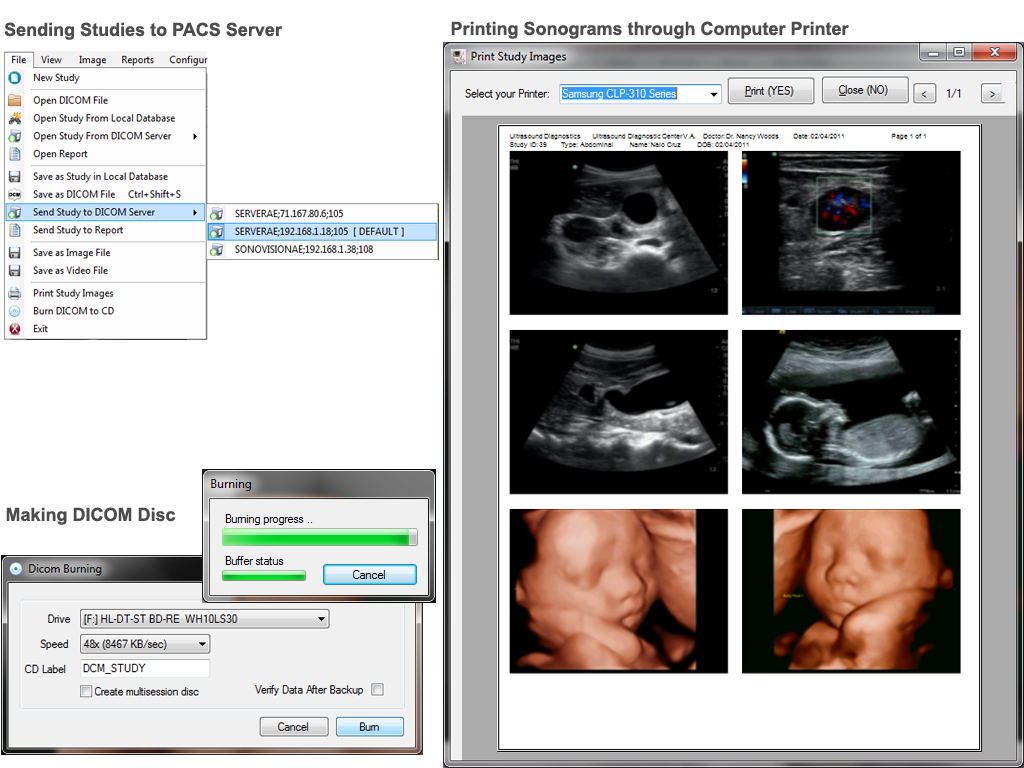Click the red Exit icon

pos(14,329)
